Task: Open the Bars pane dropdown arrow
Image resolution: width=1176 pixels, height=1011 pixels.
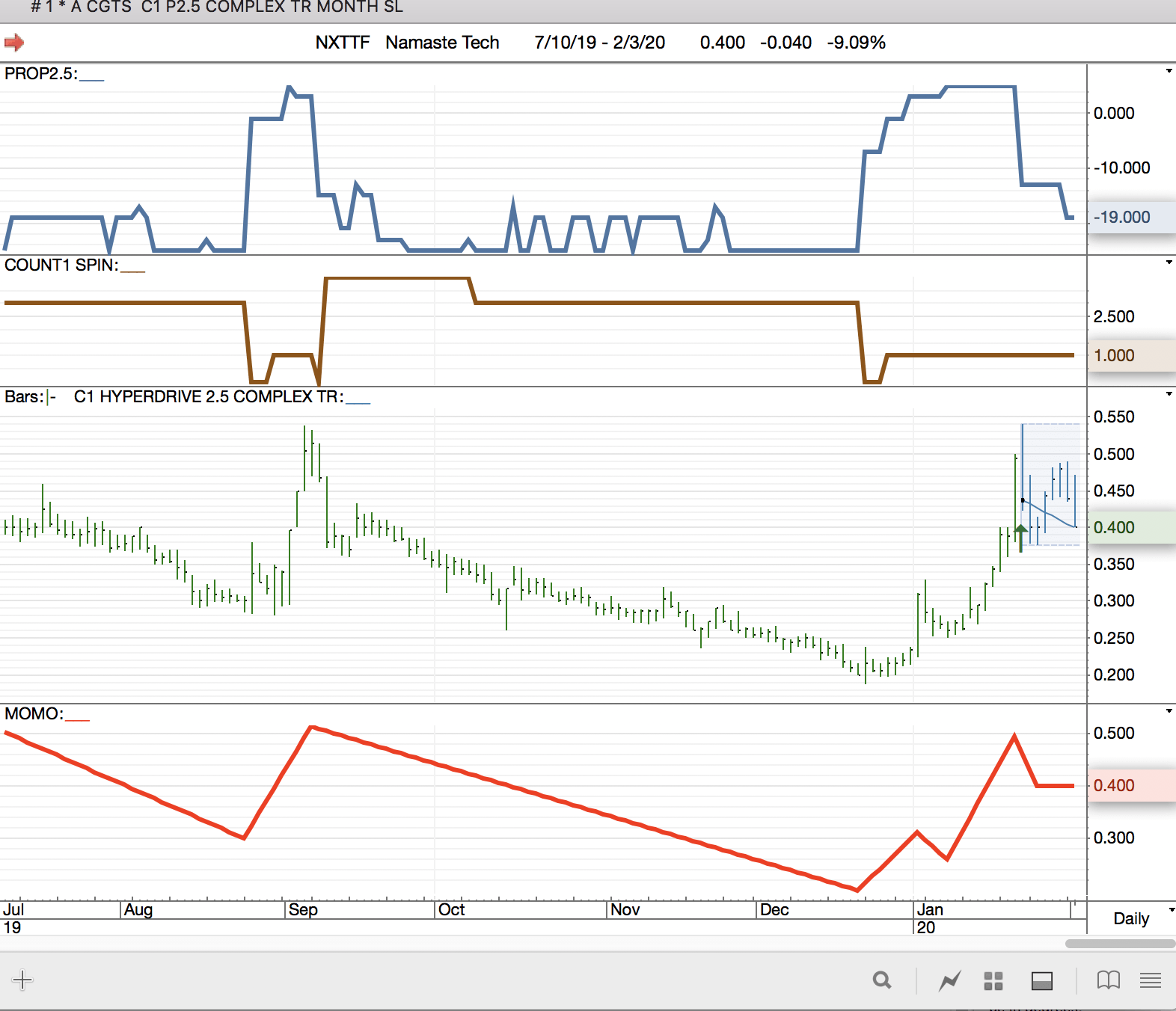Action: coord(1169,394)
